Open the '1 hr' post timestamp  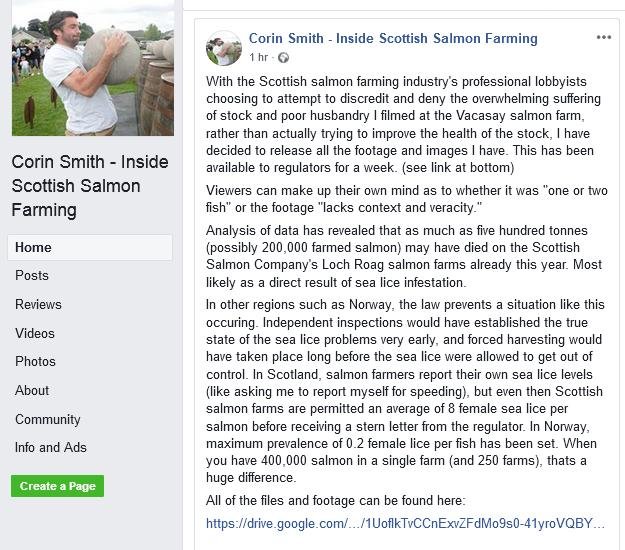259,58
